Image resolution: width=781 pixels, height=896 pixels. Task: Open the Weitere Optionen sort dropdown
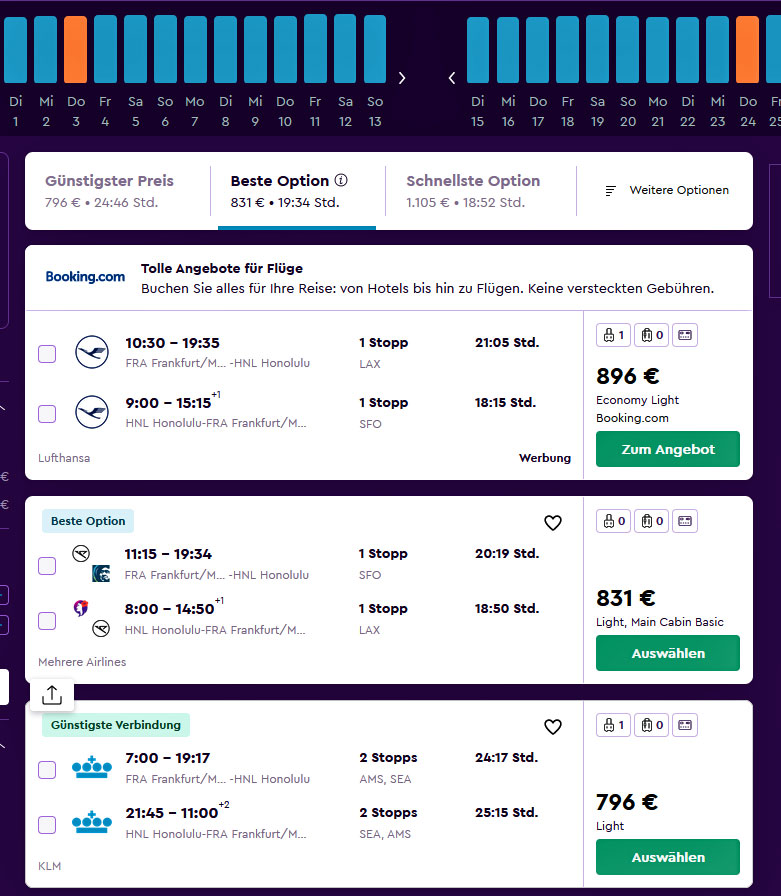tap(667, 190)
